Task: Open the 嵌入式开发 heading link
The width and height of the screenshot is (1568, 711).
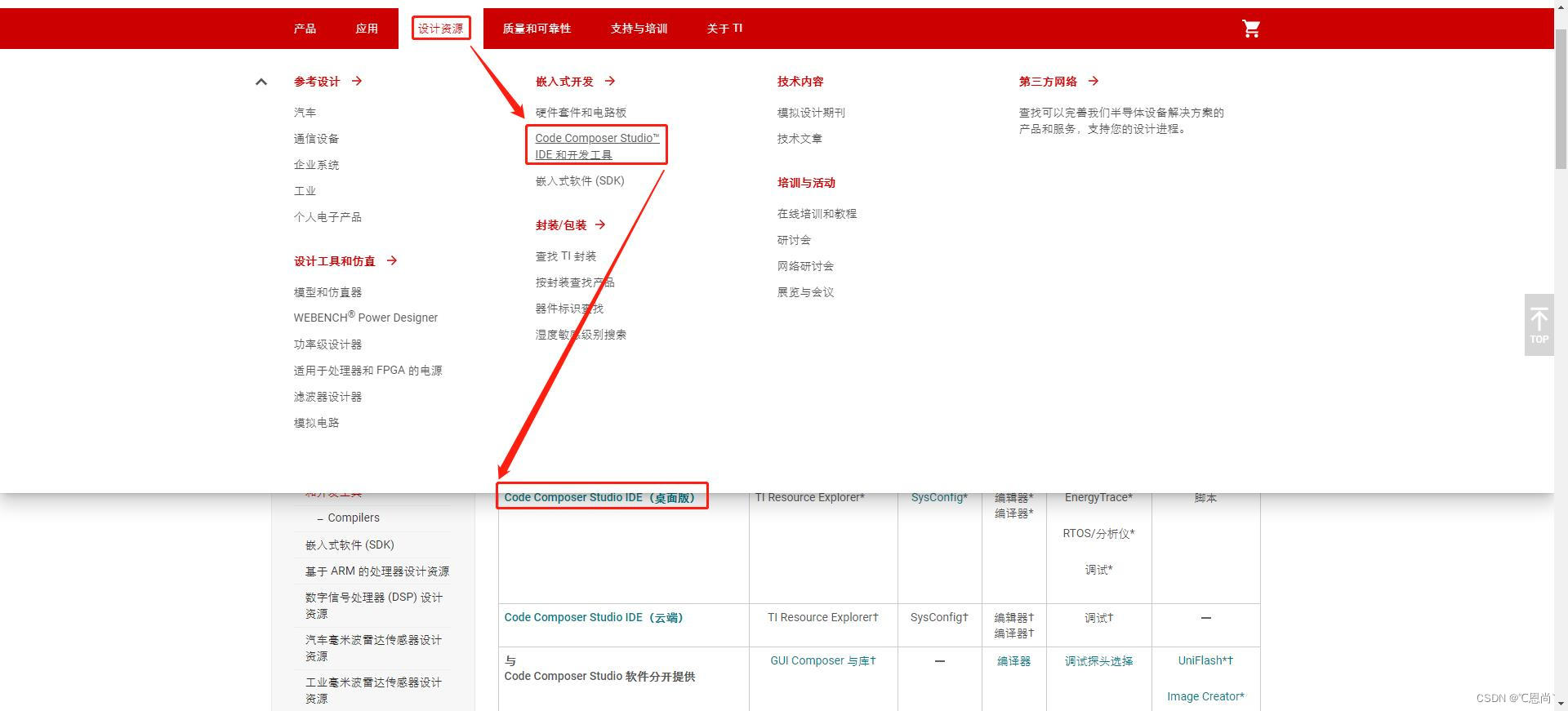Action: point(564,82)
